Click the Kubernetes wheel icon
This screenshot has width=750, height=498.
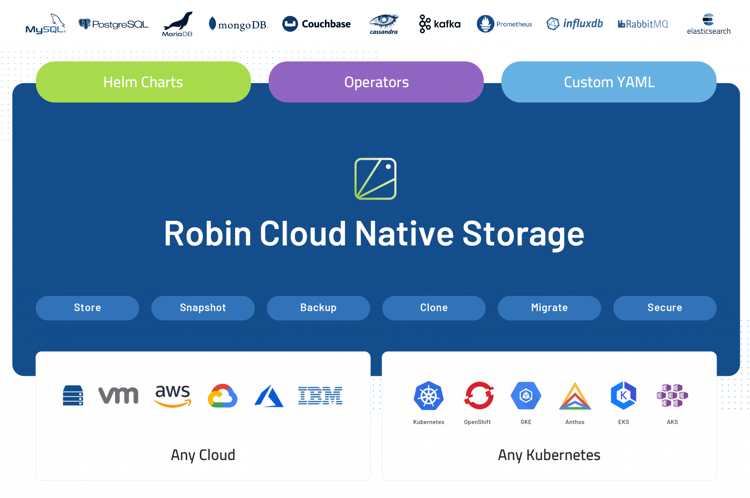pos(429,396)
